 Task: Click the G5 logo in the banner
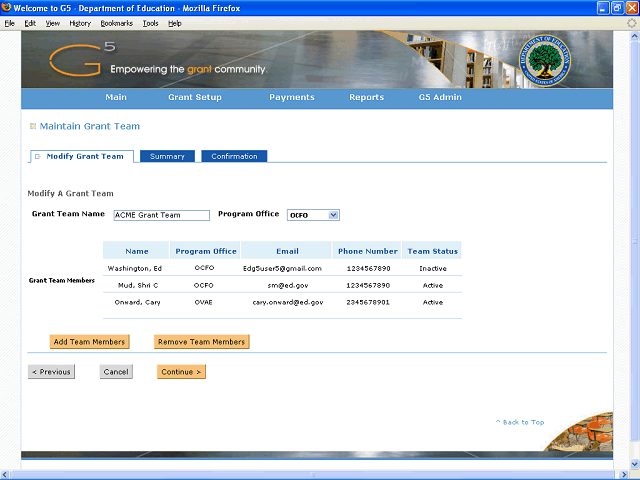(82, 60)
